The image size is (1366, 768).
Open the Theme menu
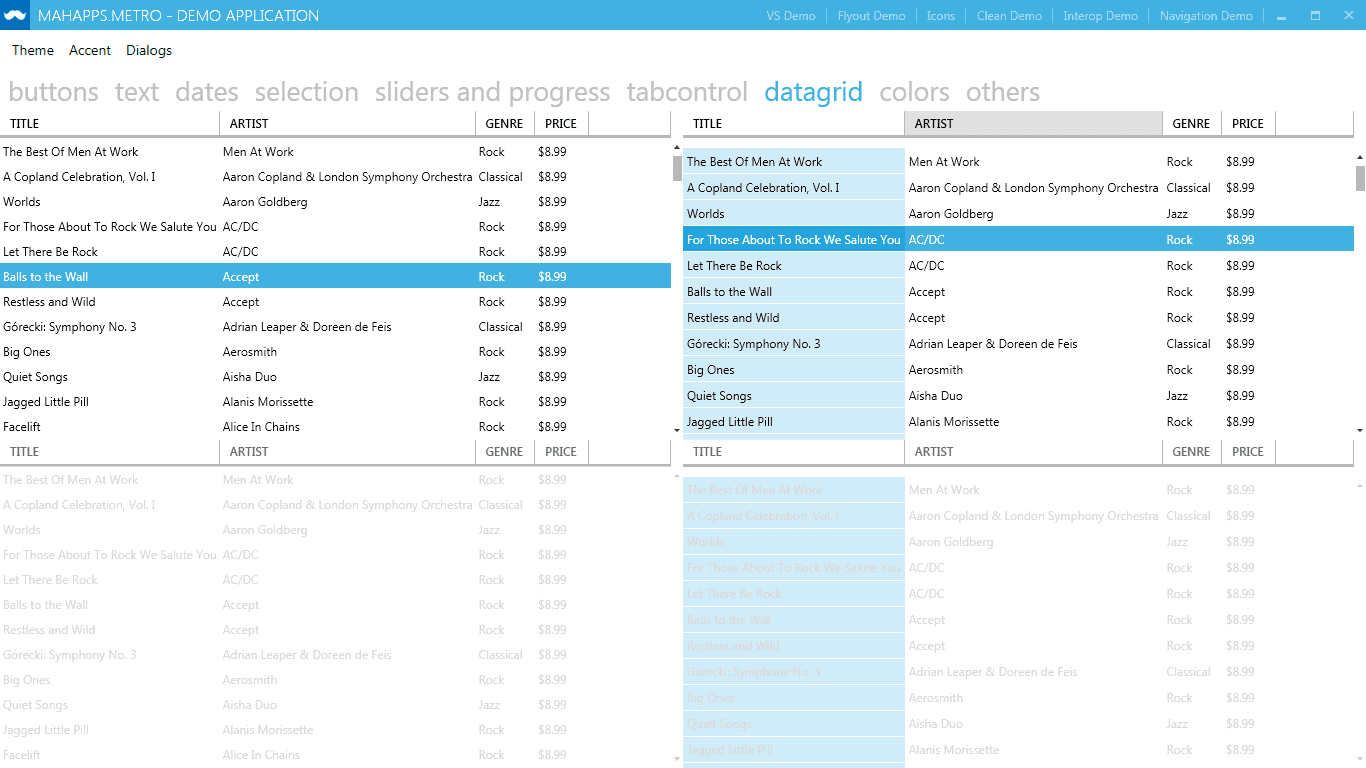[x=32, y=50]
